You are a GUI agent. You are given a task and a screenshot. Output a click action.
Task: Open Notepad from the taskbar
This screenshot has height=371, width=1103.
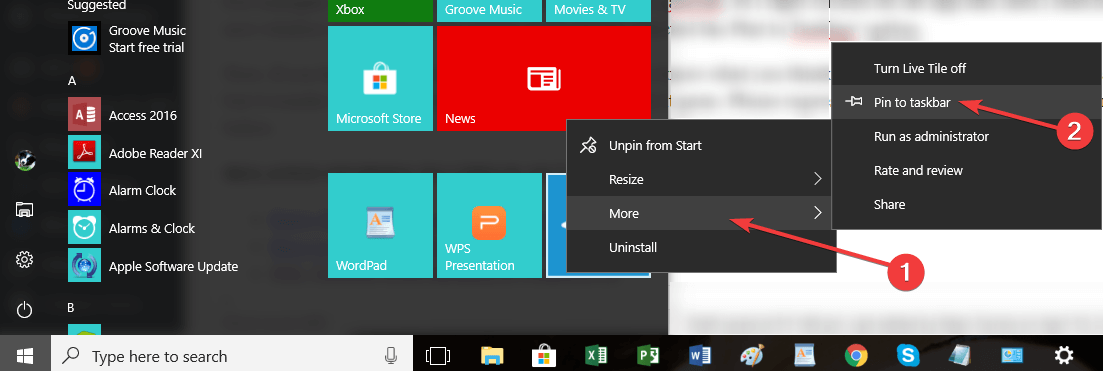pos(959,356)
